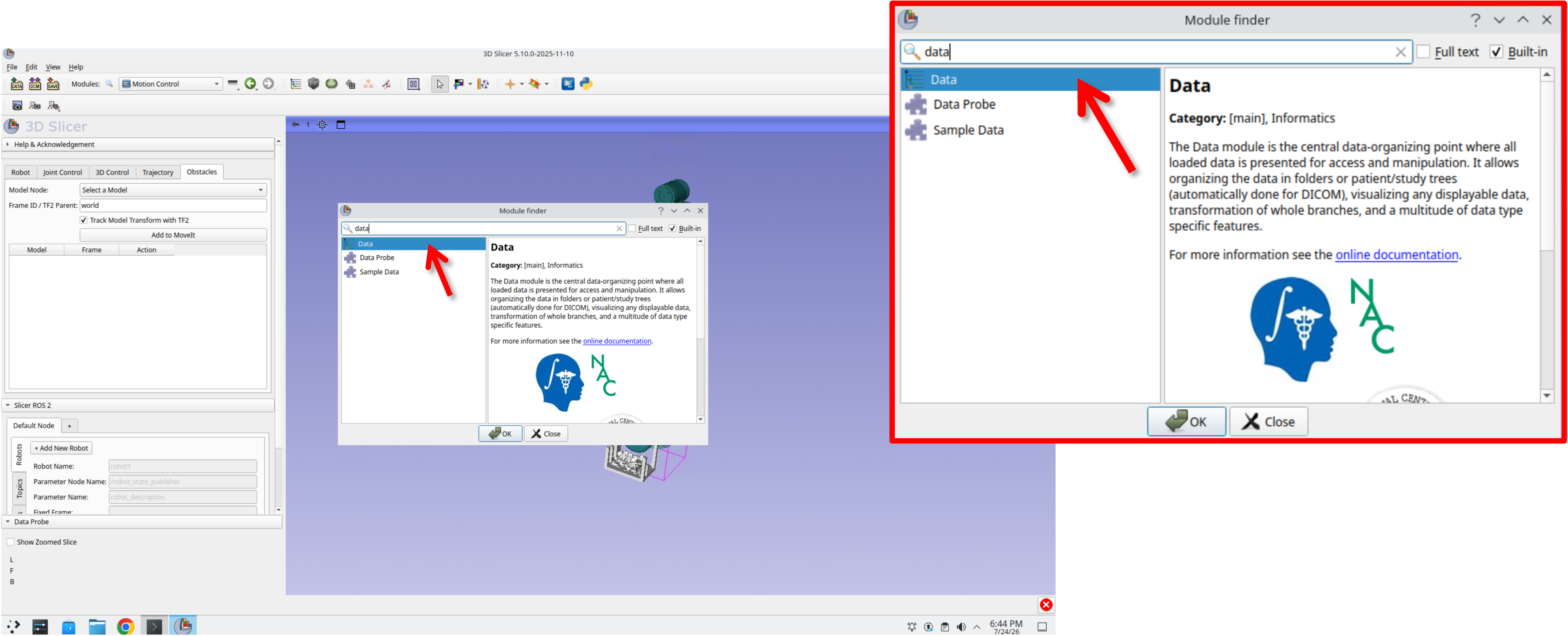Click Close in small Module finder dialog

(x=546, y=434)
